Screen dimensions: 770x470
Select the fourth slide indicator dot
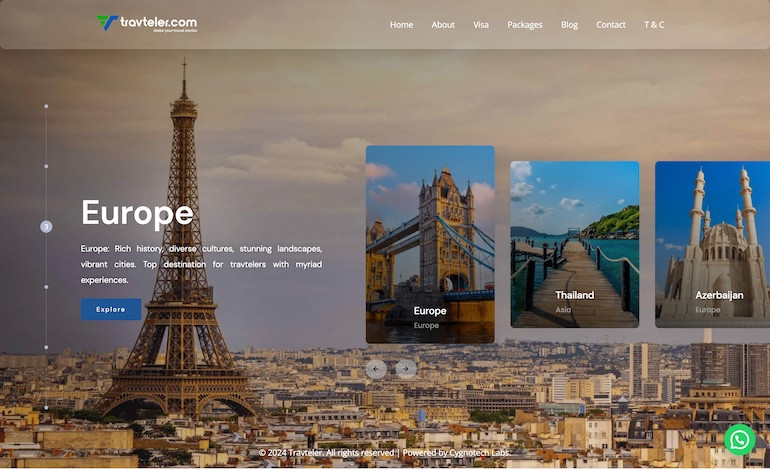tap(46, 287)
